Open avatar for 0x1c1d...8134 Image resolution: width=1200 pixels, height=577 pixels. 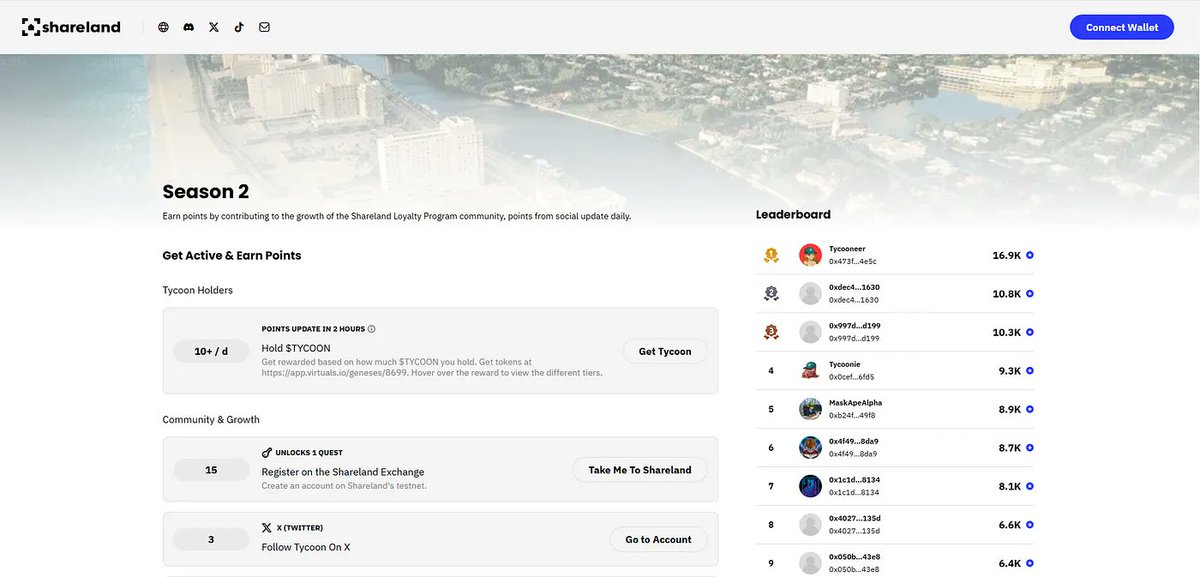[x=810, y=486]
